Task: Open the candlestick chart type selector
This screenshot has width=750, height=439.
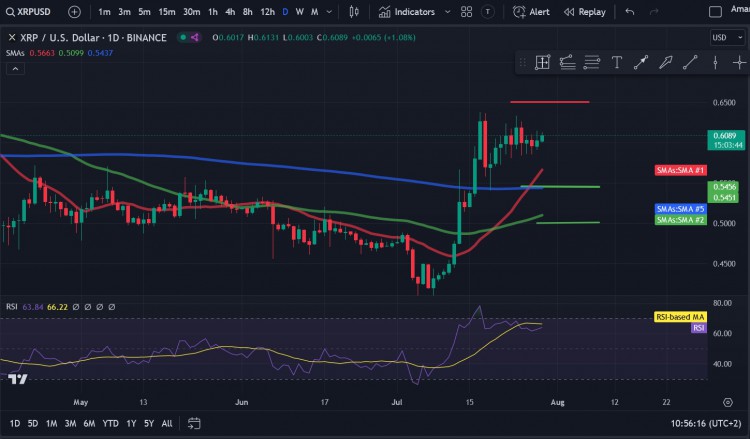Action: tap(354, 11)
